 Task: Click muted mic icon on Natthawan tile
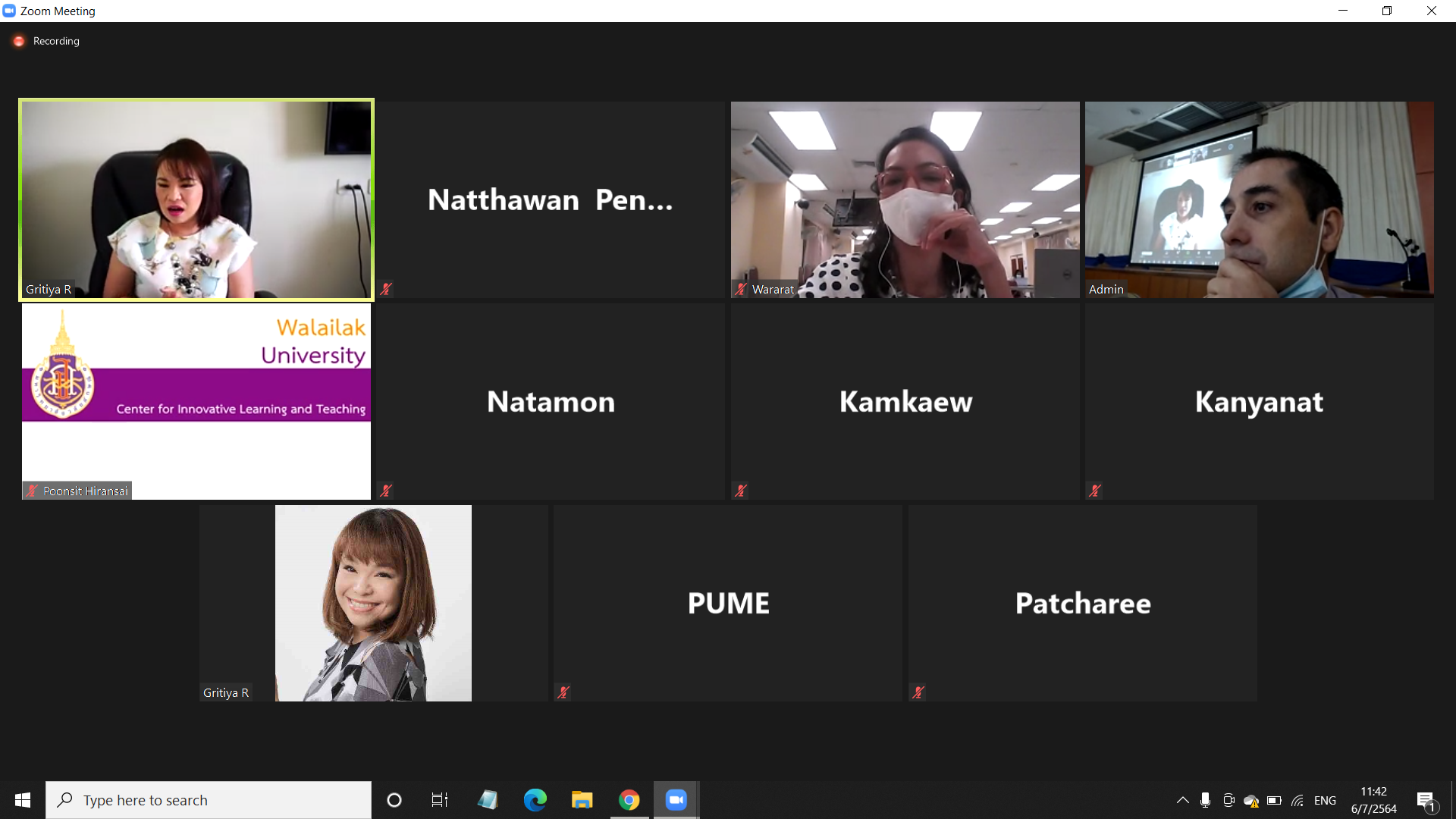[387, 289]
